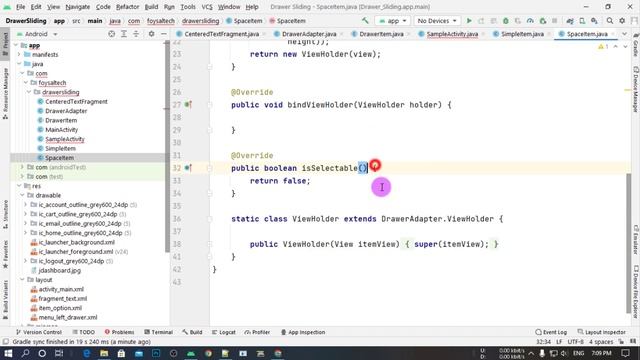Image resolution: width=640 pixels, height=360 pixels.
Task: Show hidden editor tabs dropdown
Action: (624, 34)
